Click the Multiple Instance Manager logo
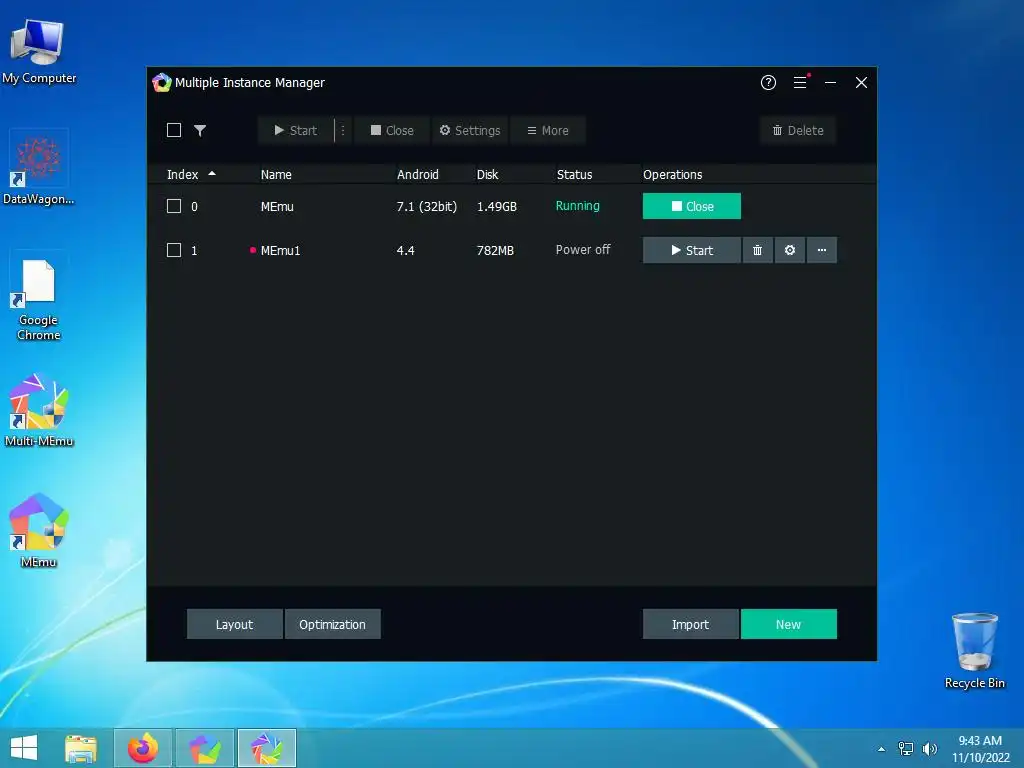1024x768 pixels. coord(161,83)
